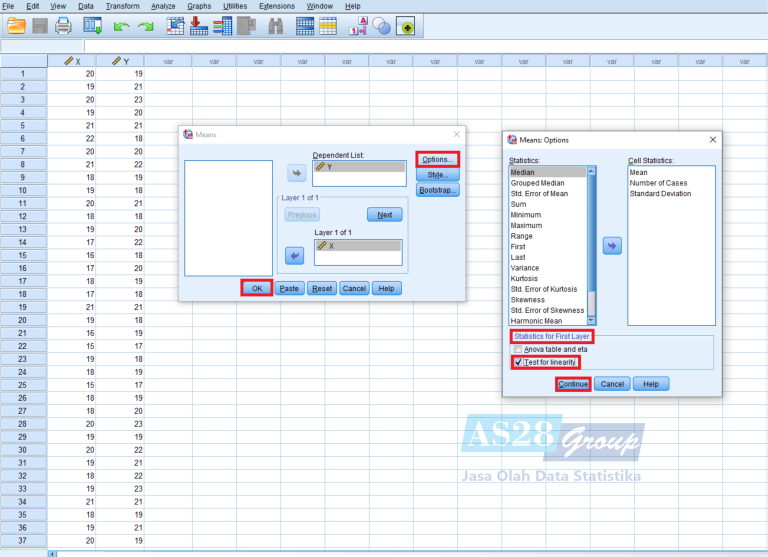Viewport: 768px width, 557px height.
Task: Click the blue arrow beside Layer list
Action: point(296,256)
